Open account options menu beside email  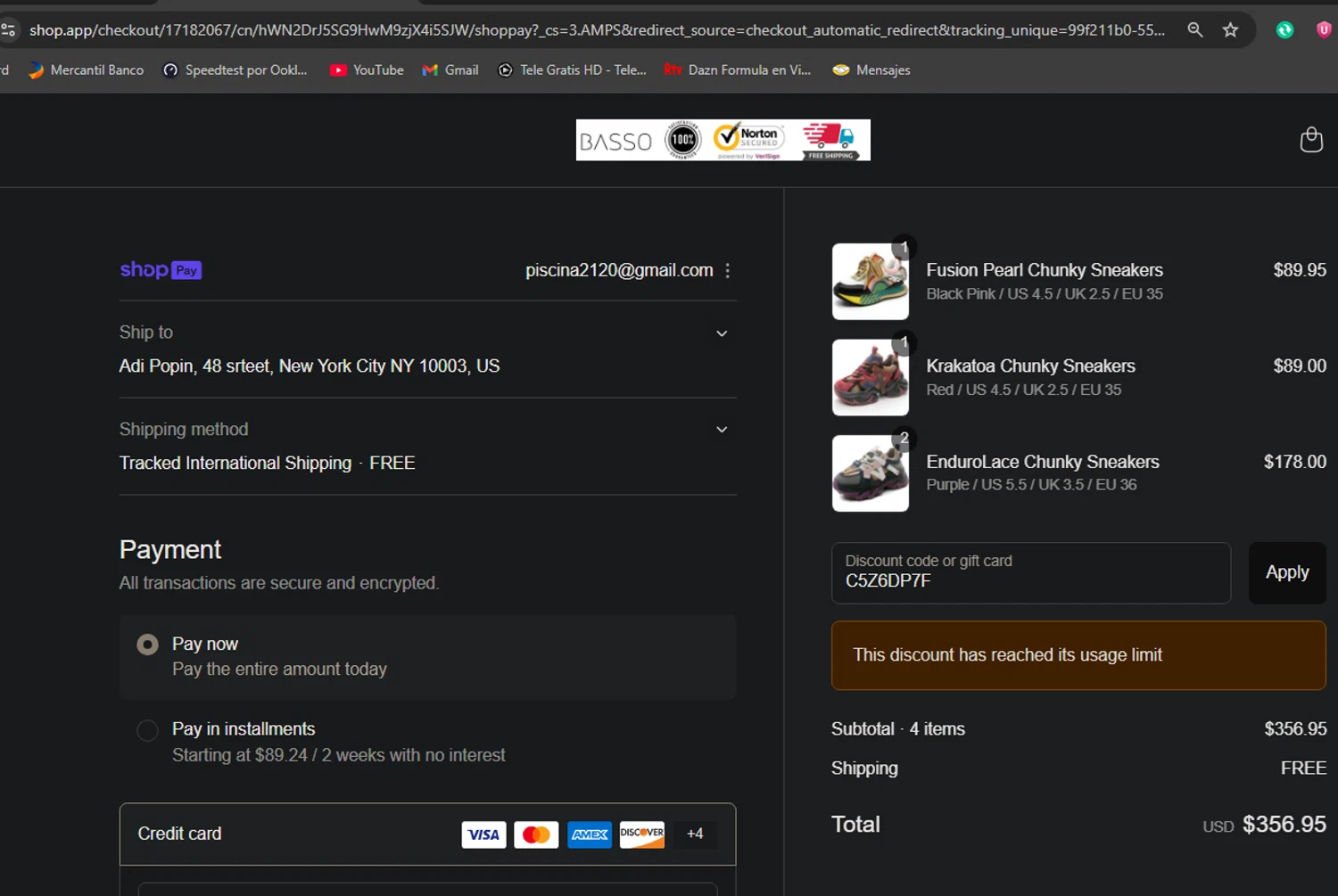coord(728,270)
